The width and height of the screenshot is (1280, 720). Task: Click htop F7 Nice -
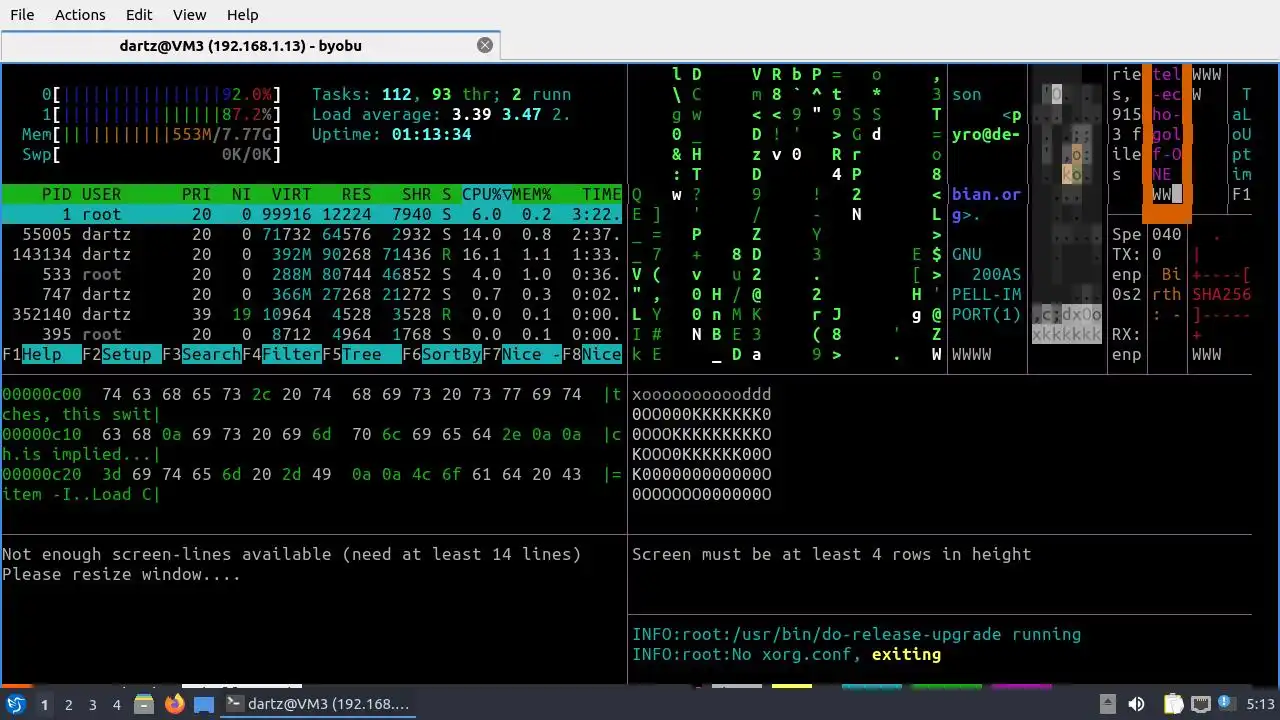[521, 354]
